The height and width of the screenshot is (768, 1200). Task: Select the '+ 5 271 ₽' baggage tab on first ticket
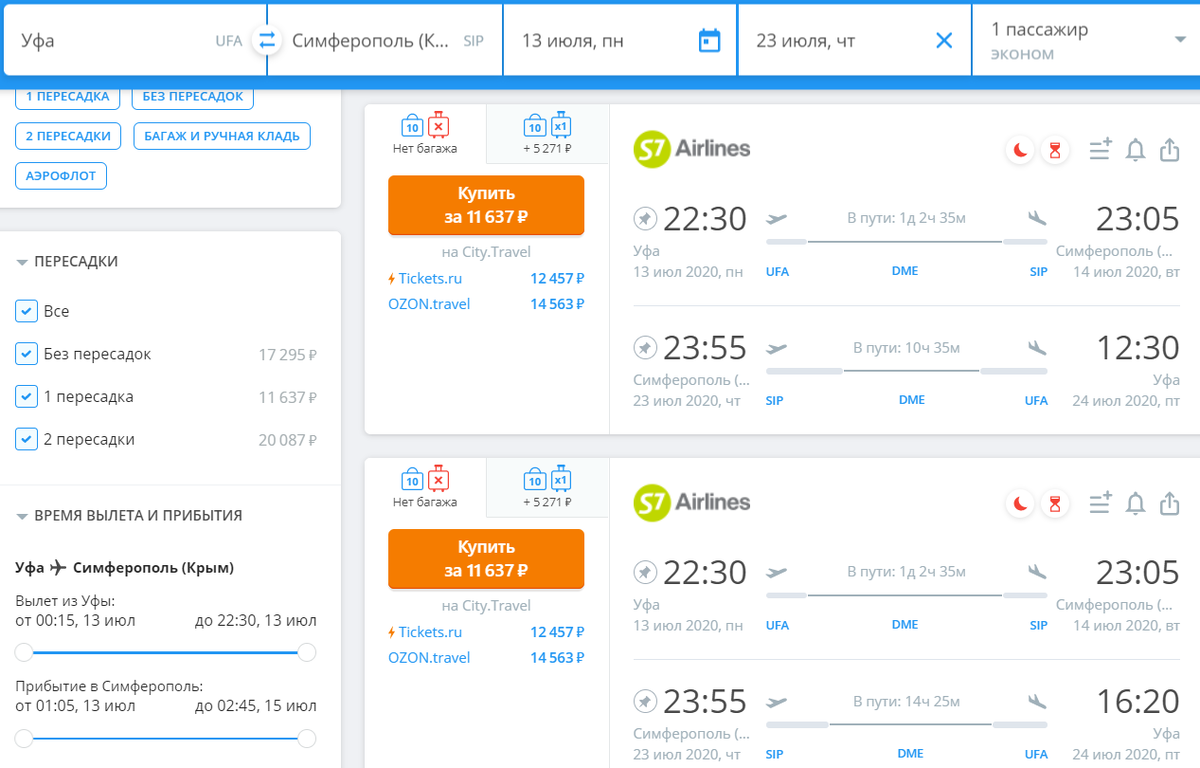point(547,134)
